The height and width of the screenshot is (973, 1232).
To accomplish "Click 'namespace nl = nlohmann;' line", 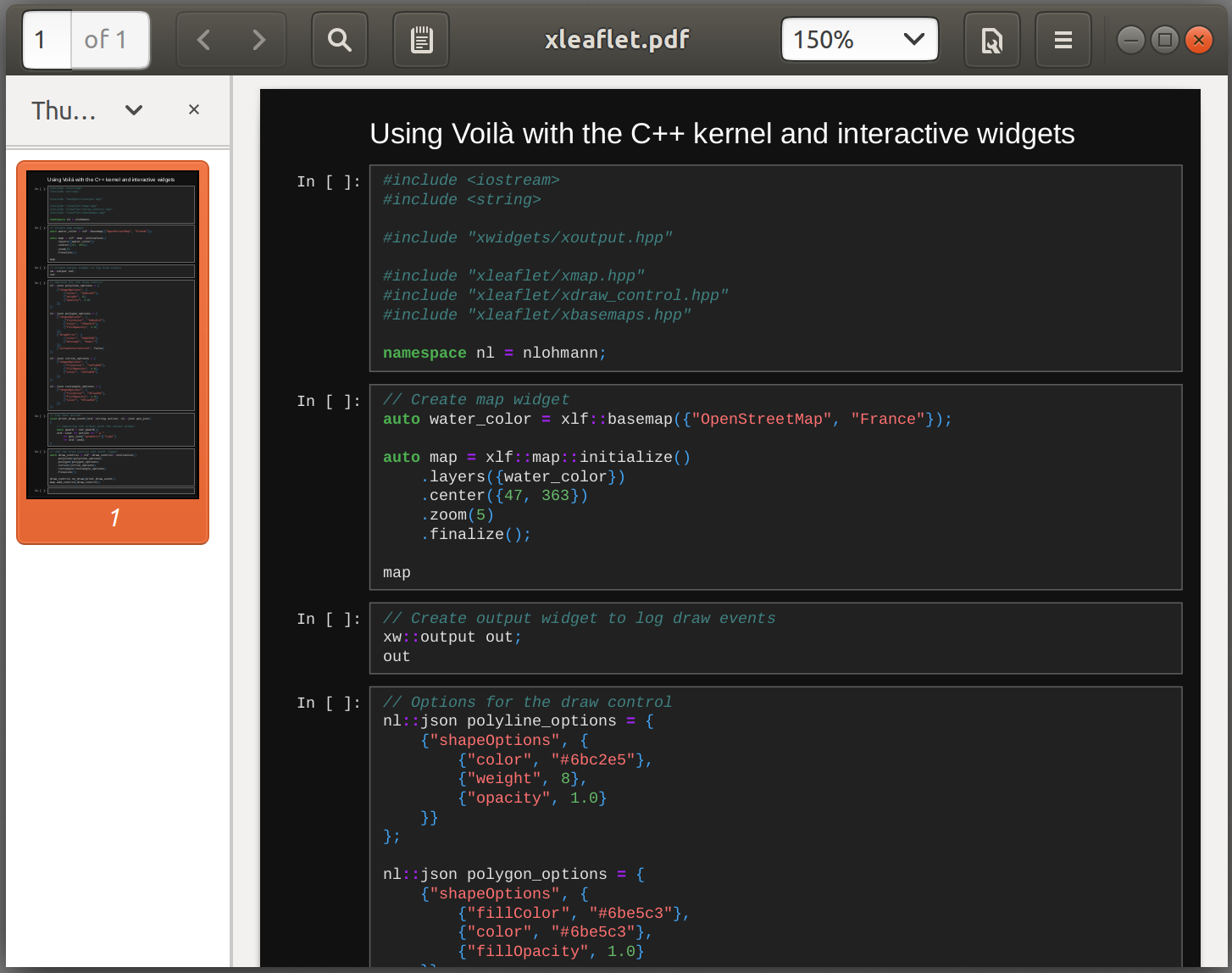I will tap(495, 353).
